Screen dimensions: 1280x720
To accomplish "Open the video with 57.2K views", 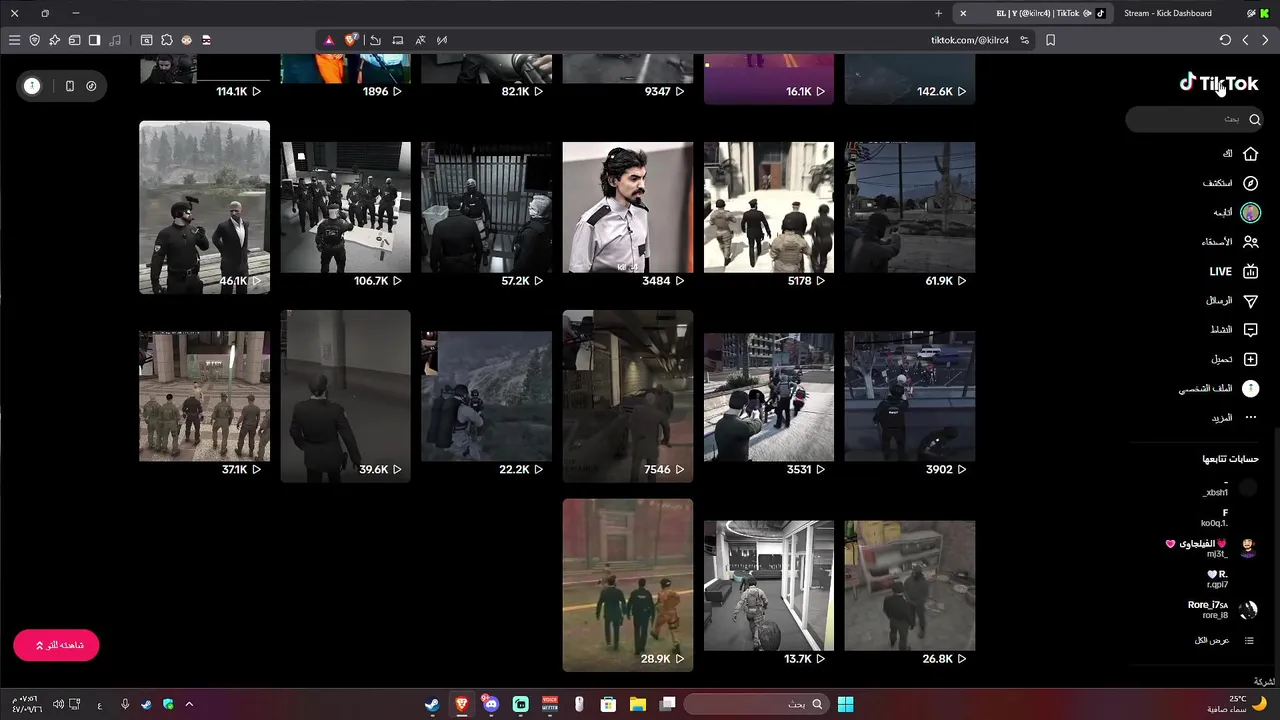I will pyautogui.click(x=486, y=207).
